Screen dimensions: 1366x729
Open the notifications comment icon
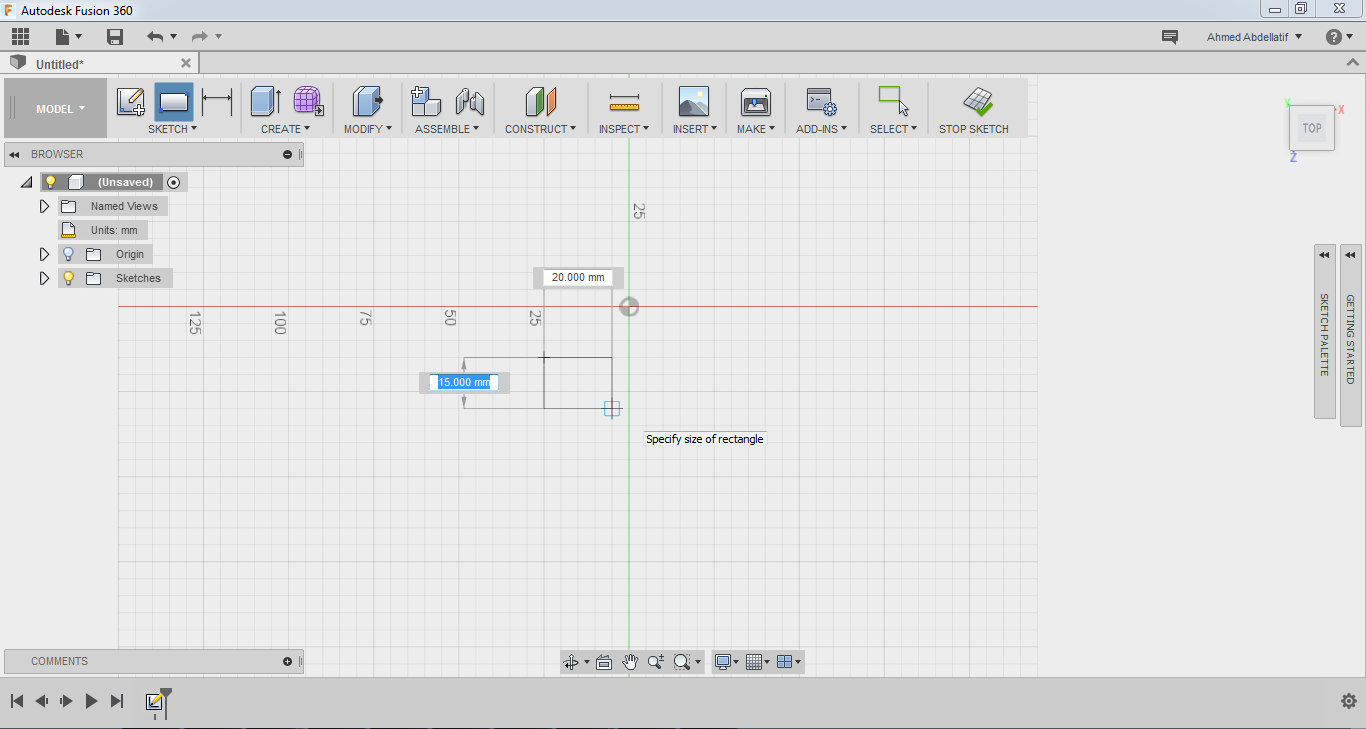(x=1169, y=37)
